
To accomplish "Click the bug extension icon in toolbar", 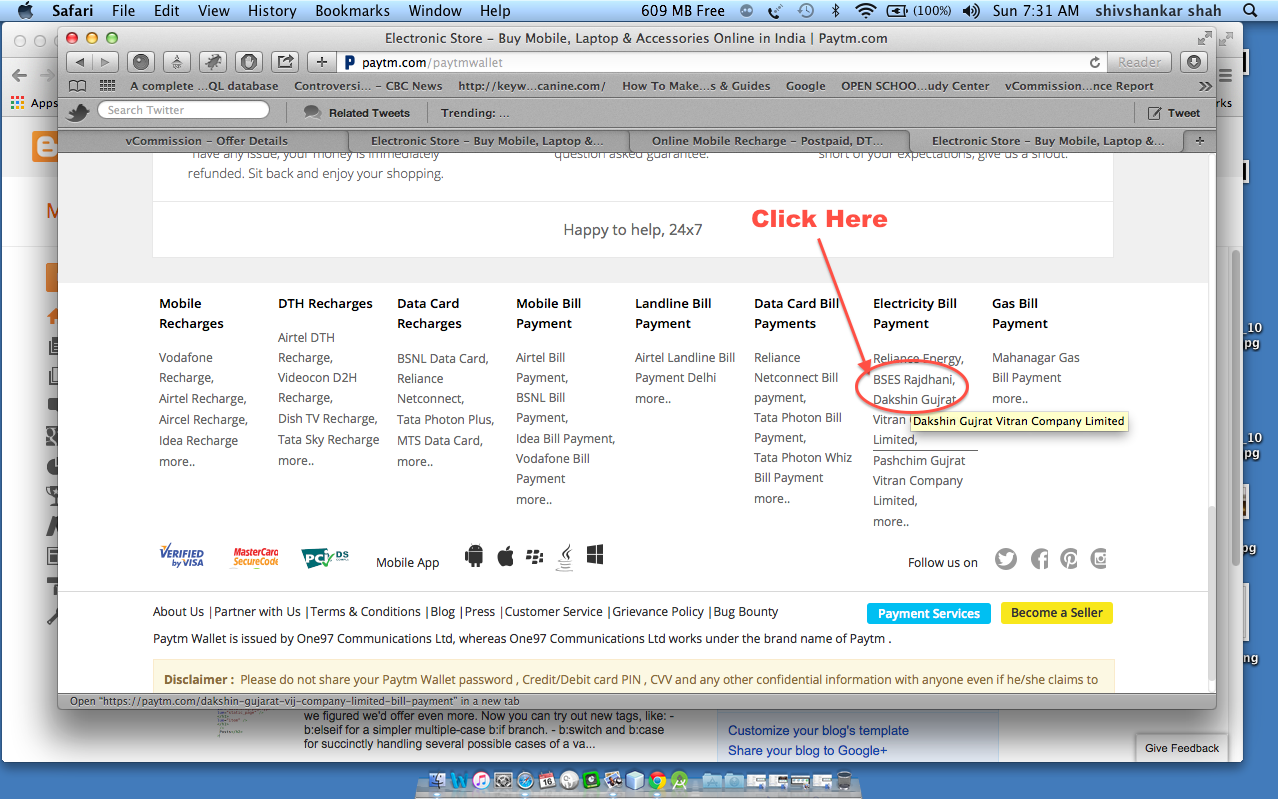I will coord(213,62).
